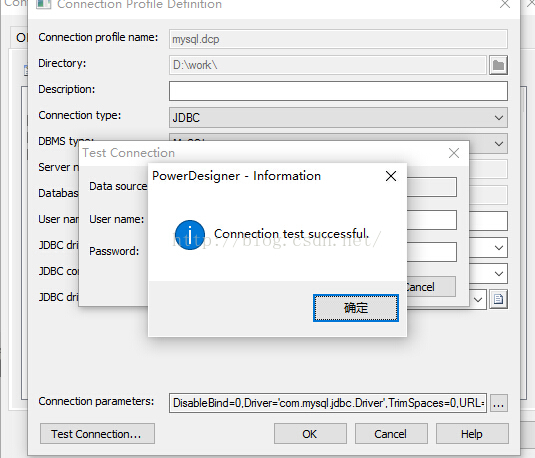Expand the JDBC driver class dropdown
The height and width of the screenshot is (458, 535).
[x=498, y=247]
